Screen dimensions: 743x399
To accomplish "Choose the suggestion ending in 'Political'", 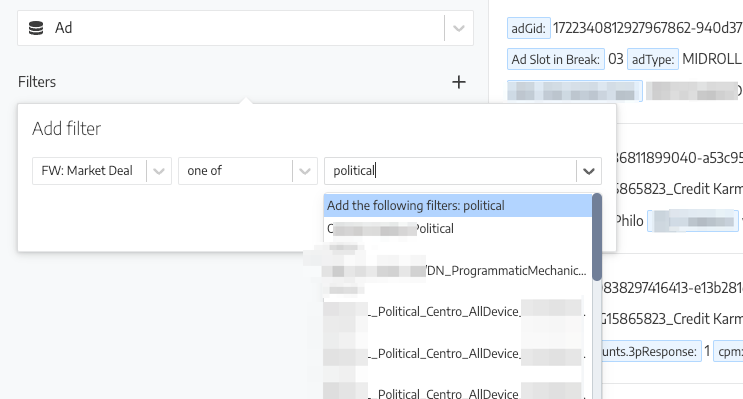I will click(458, 229).
